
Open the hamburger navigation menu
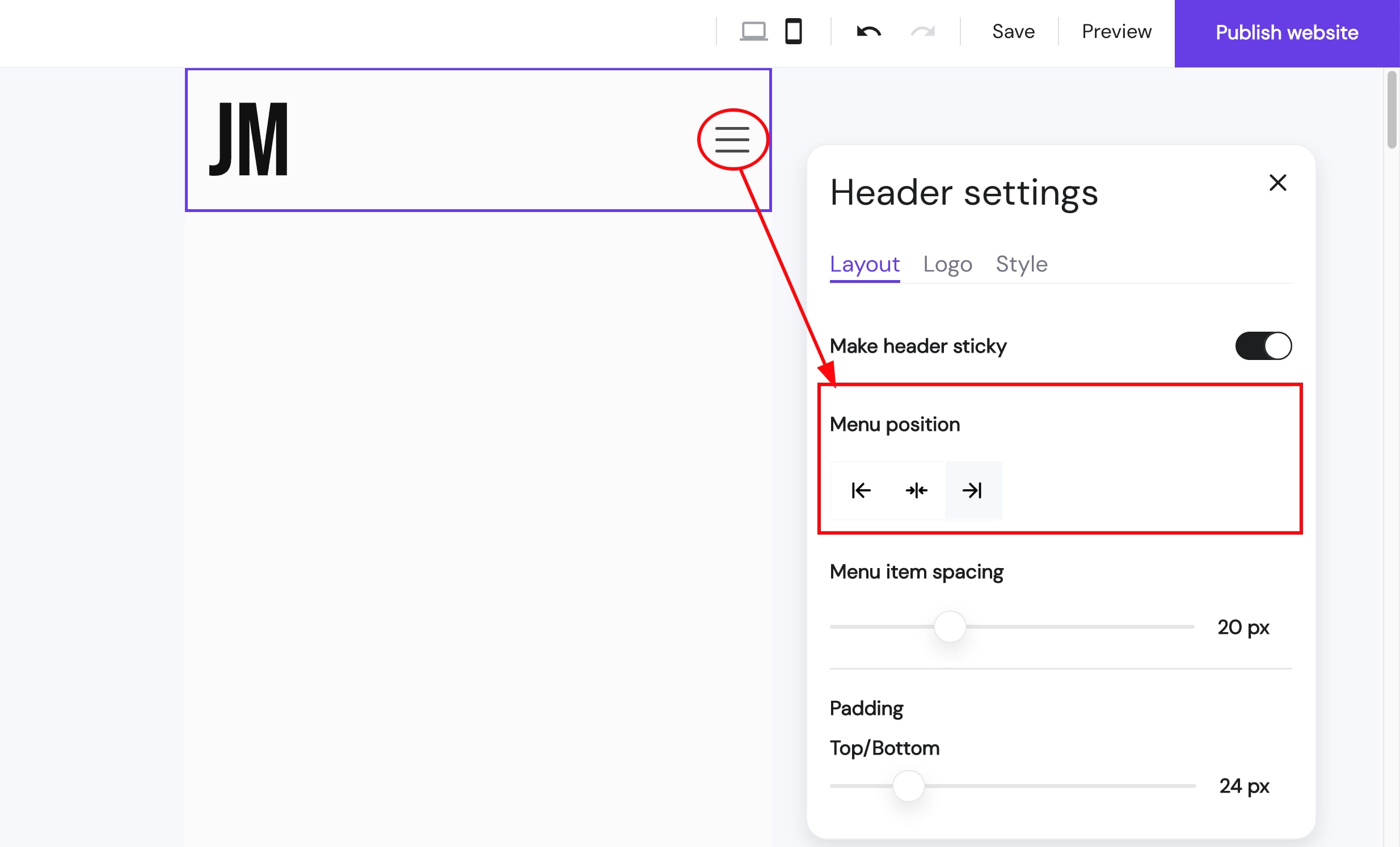pyautogui.click(x=732, y=139)
